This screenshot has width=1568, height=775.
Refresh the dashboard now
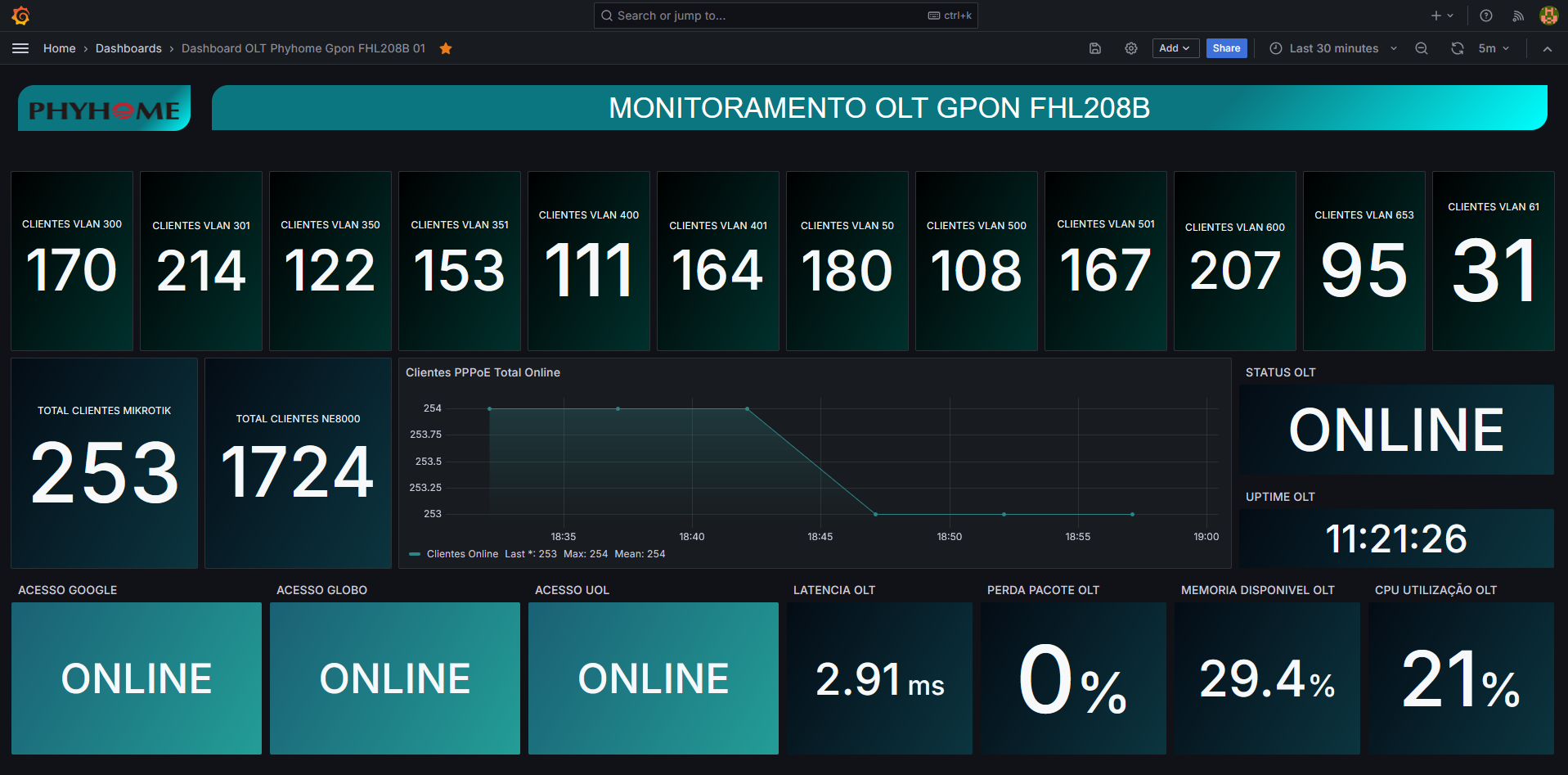click(1457, 48)
